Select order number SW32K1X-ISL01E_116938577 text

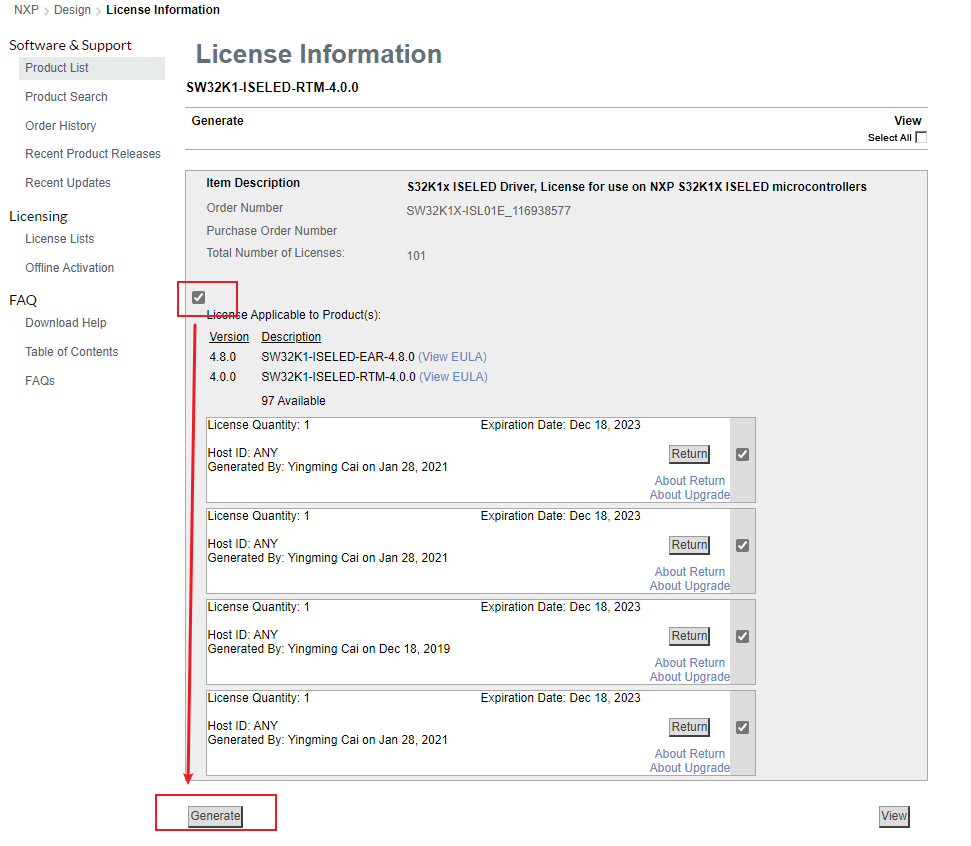[x=489, y=211]
